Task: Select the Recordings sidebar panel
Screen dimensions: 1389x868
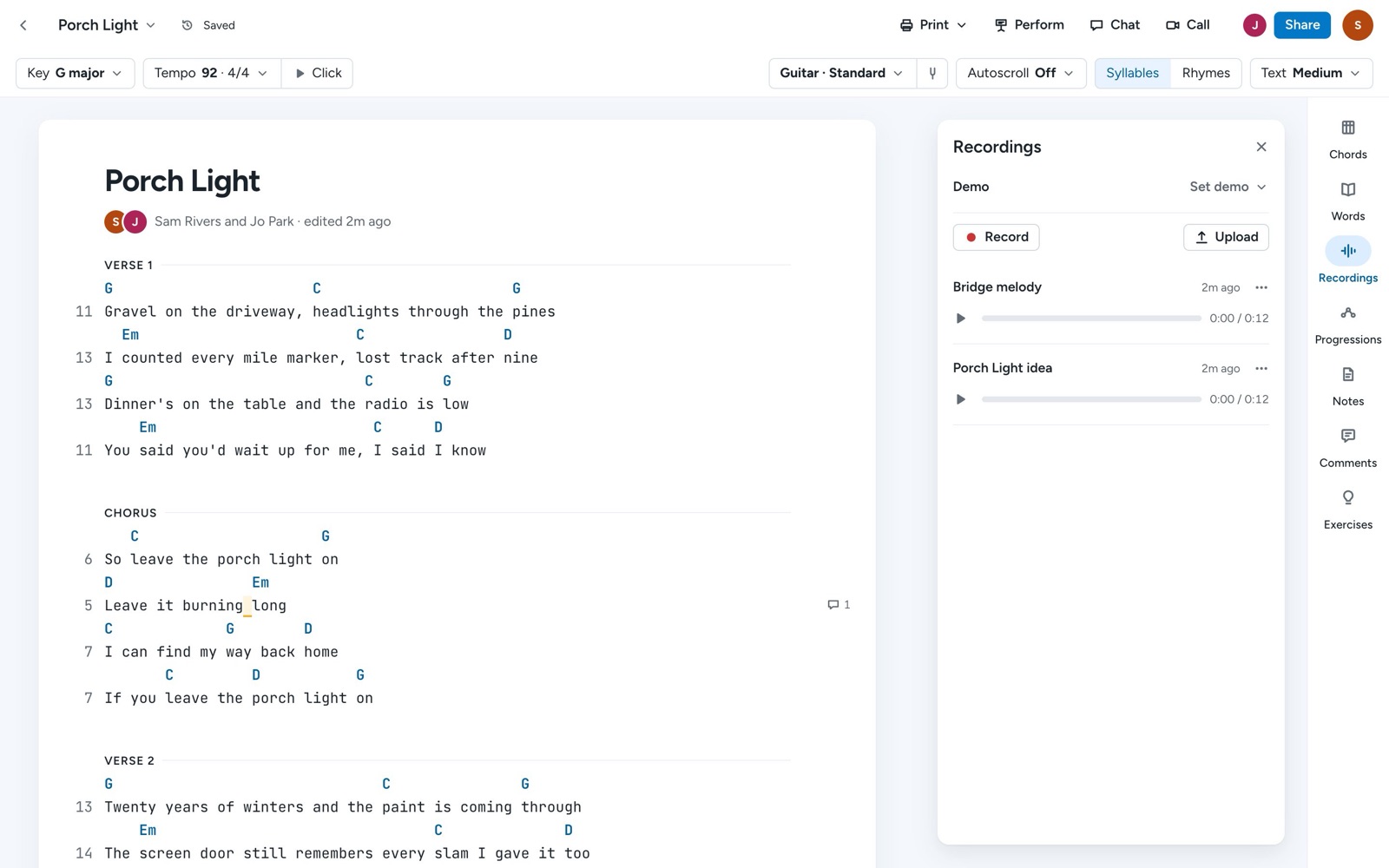Action: tap(1347, 262)
